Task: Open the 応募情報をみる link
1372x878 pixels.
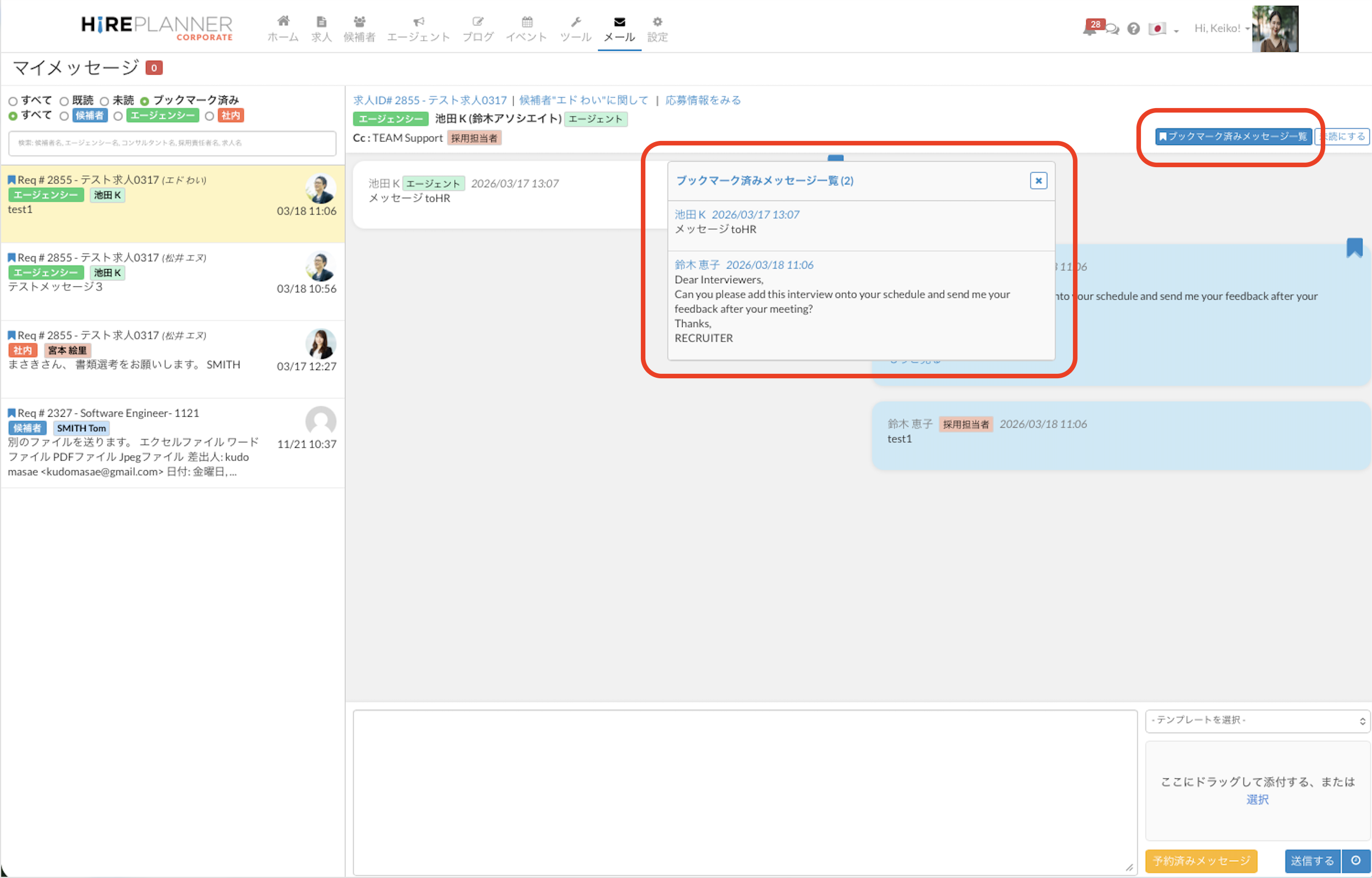Action: [x=703, y=100]
